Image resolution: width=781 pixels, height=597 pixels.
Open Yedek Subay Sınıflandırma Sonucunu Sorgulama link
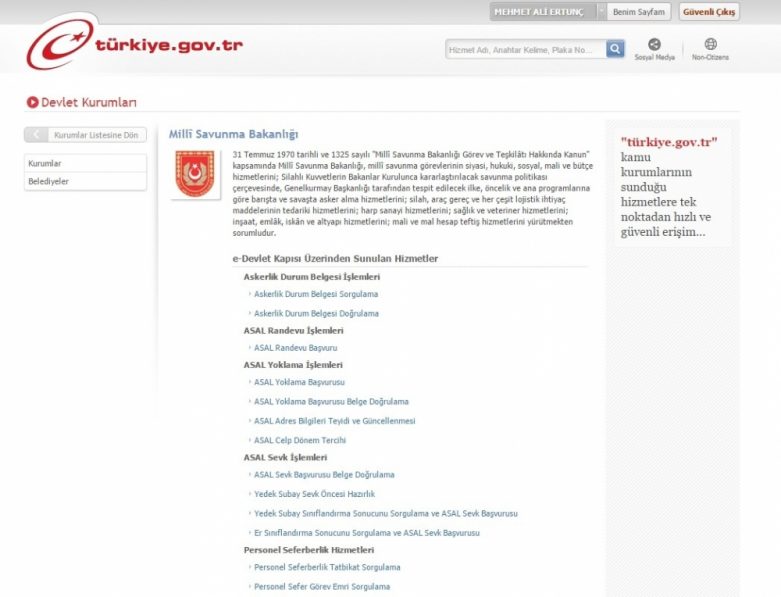click(386, 513)
